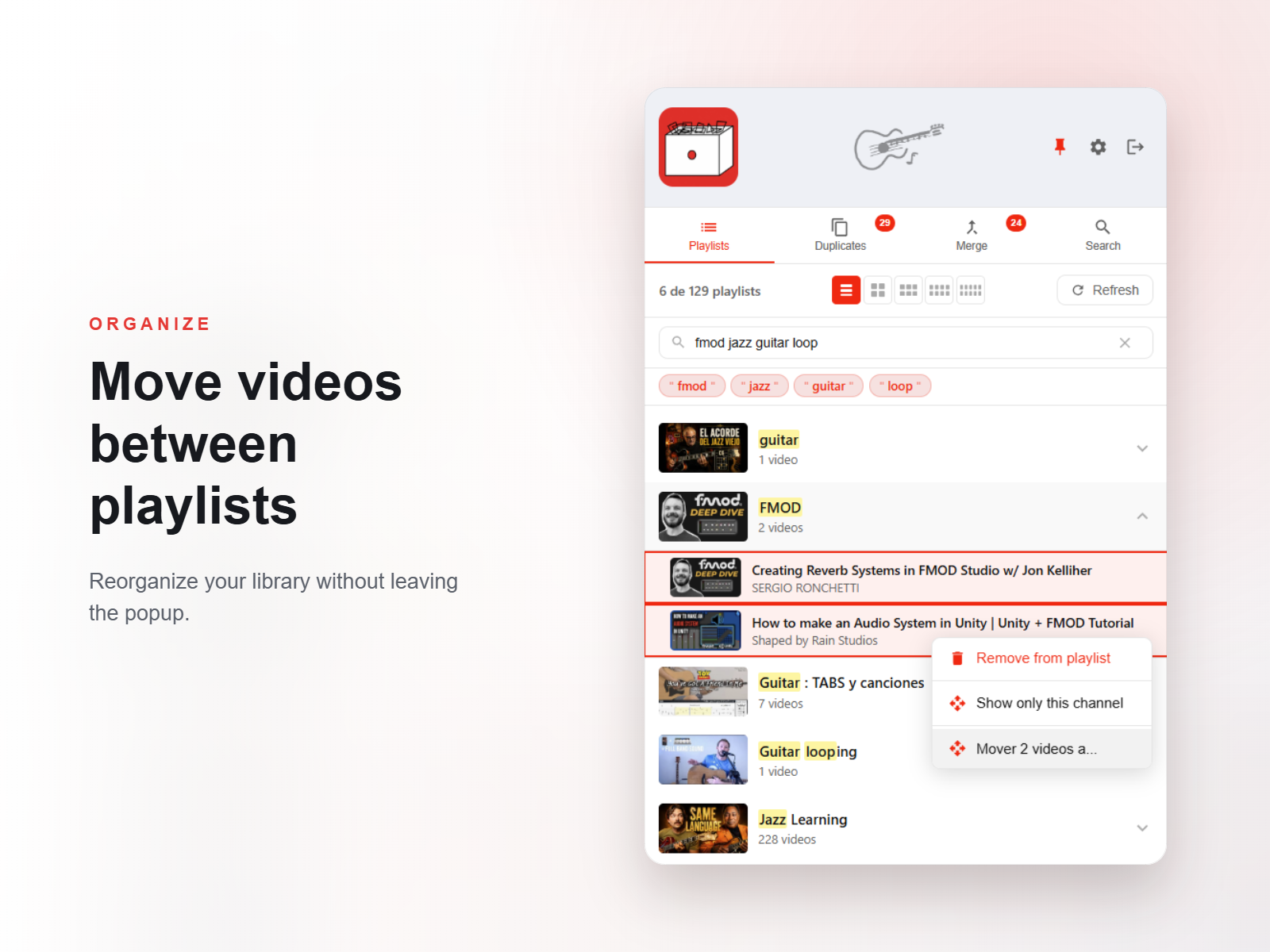Choose Mover 2 videos a... option
The height and width of the screenshot is (952, 1270).
(x=1042, y=749)
